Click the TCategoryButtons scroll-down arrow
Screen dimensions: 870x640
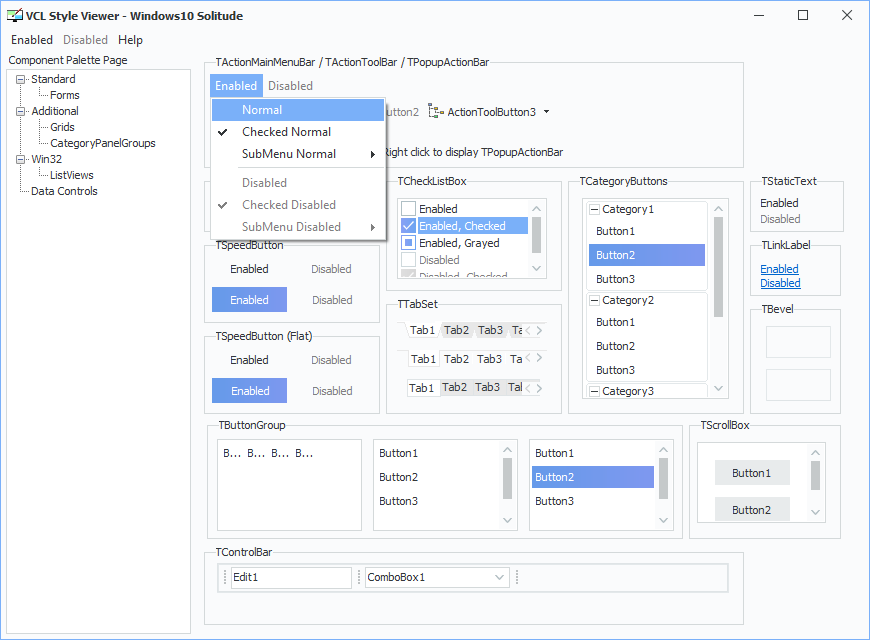point(719,388)
